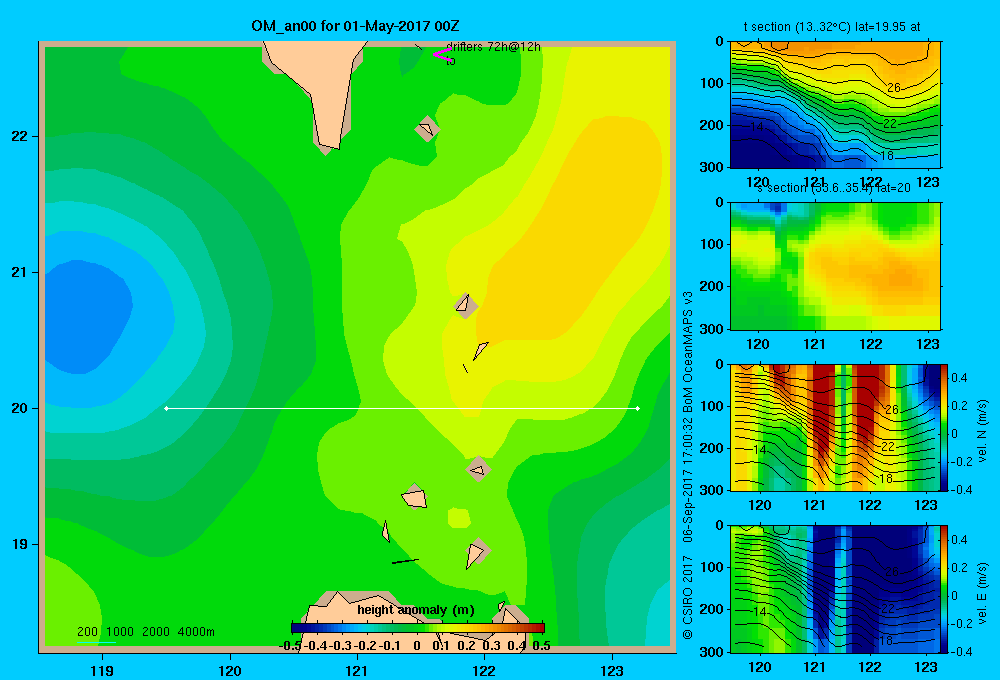Click the "-0.5" tick on the height anomaly color bar
The image size is (1000, 680).
(290, 646)
